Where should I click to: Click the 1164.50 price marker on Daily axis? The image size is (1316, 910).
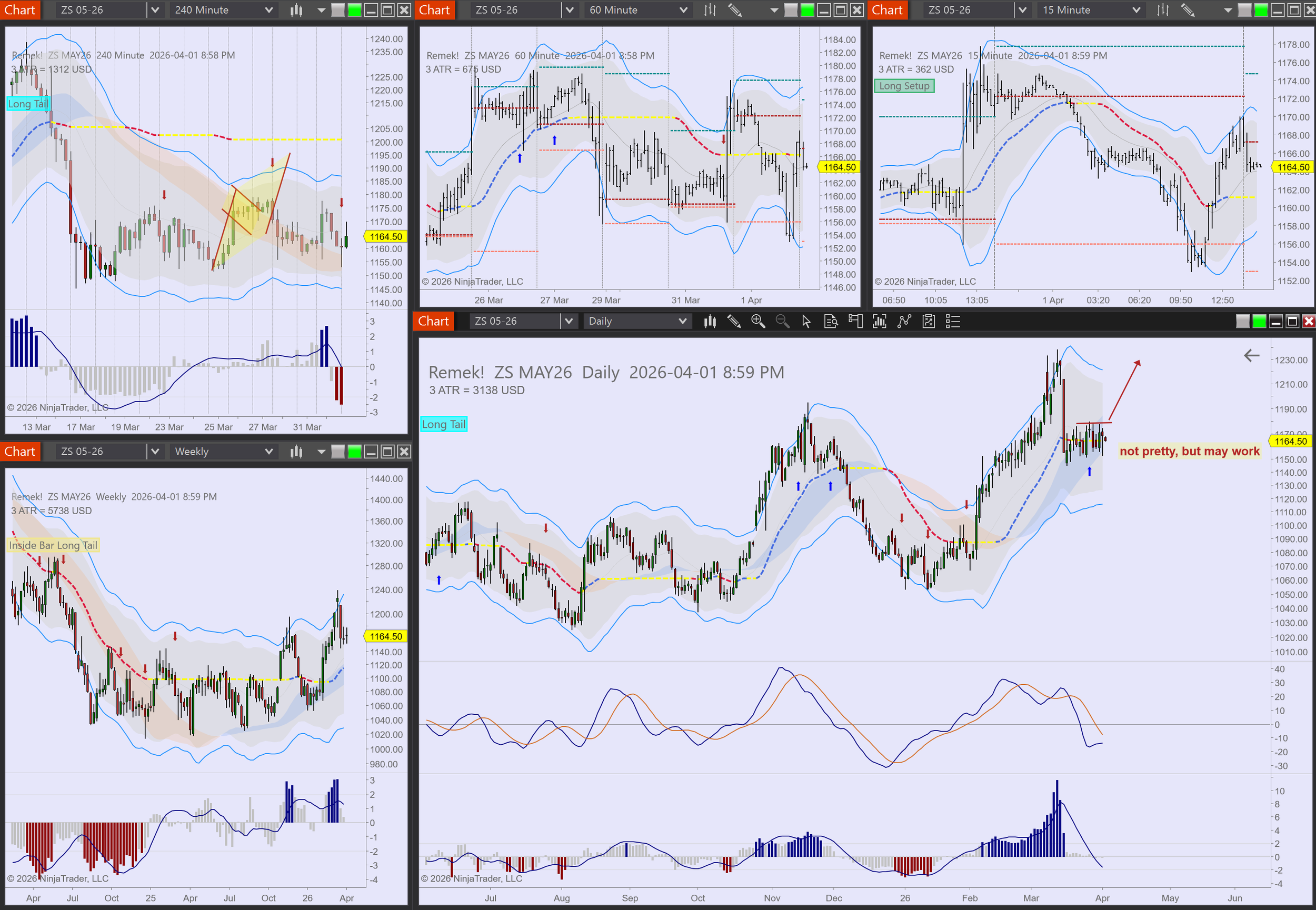pyautogui.click(x=1290, y=441)
